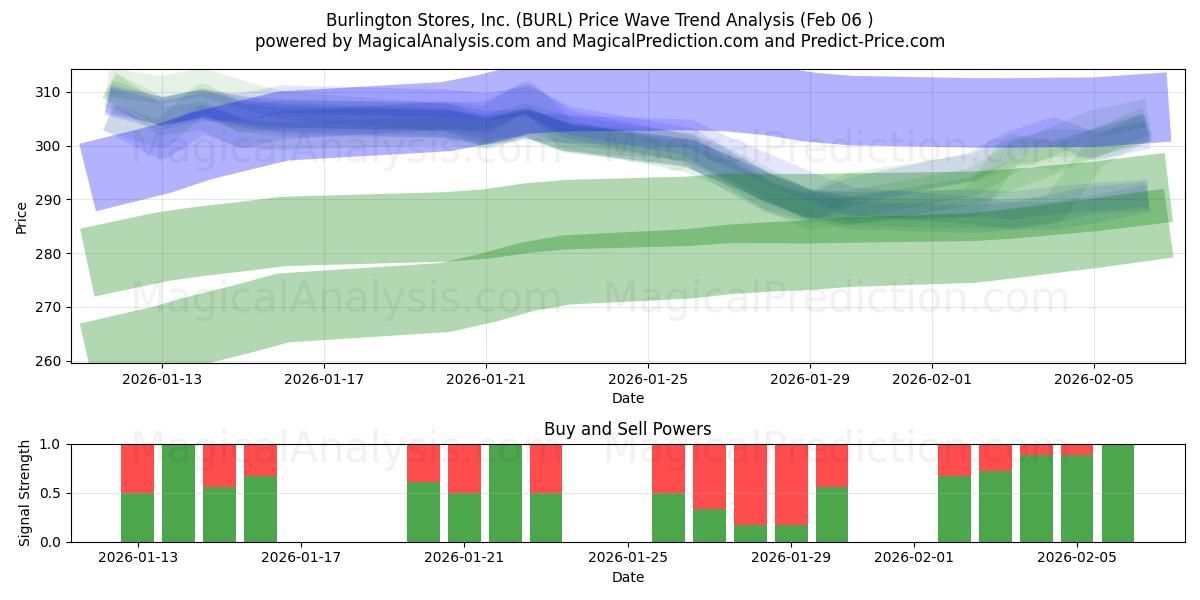Click 2026-01-17 date tick on price chart
The height and width of the screenshot is (600, 1200).
pyautogui.click(x=325, y=379)
